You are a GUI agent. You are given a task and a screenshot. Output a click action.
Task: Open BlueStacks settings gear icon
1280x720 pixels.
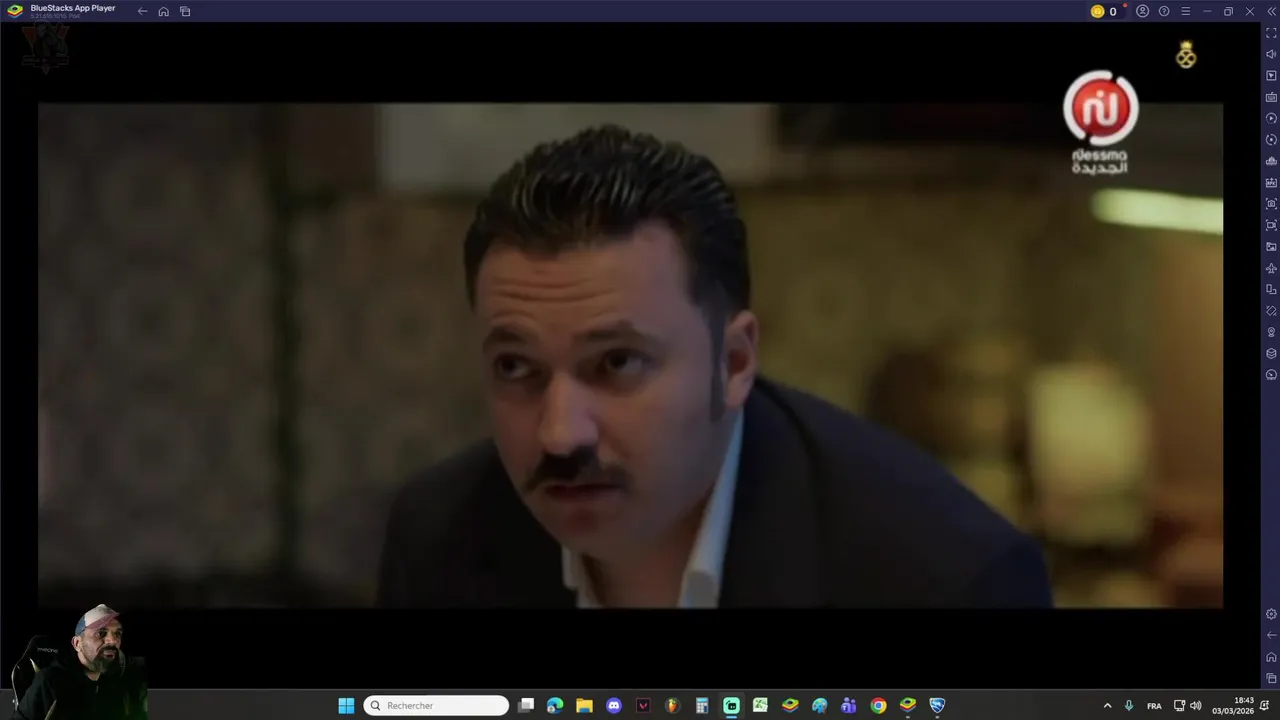[x=1271, y=614]
